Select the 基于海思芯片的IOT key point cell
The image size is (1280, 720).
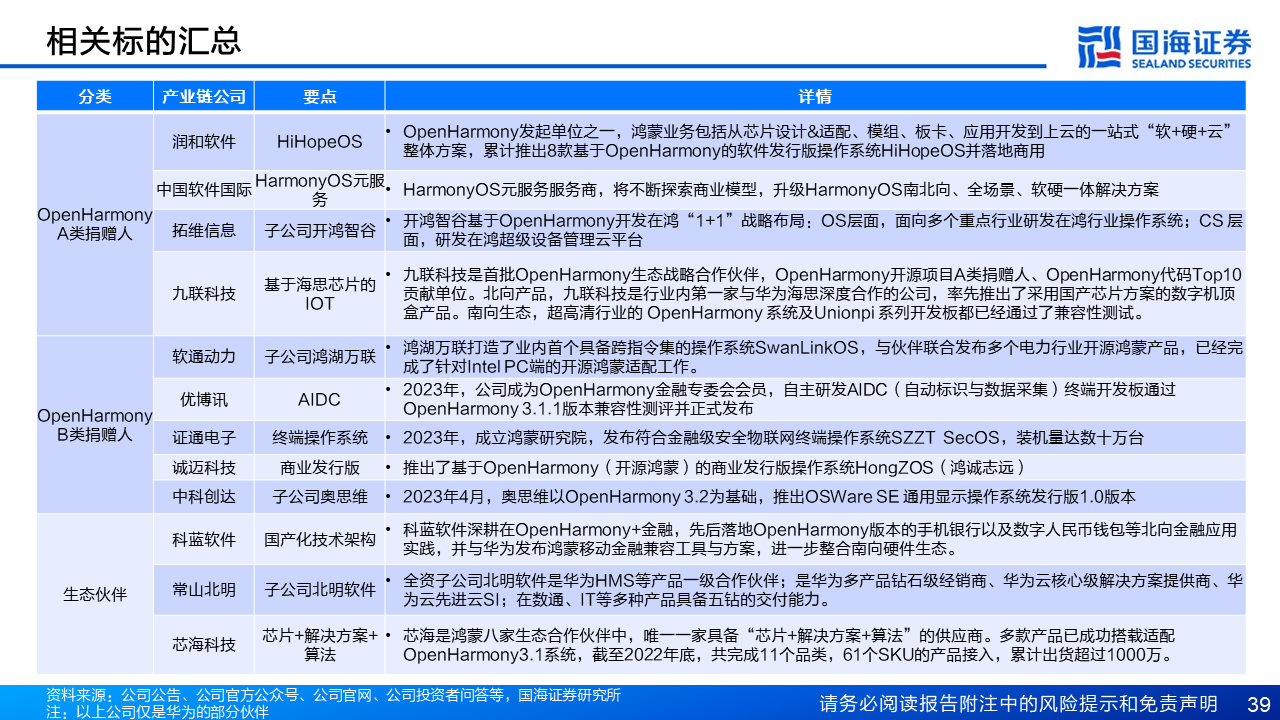pos(320,293)
